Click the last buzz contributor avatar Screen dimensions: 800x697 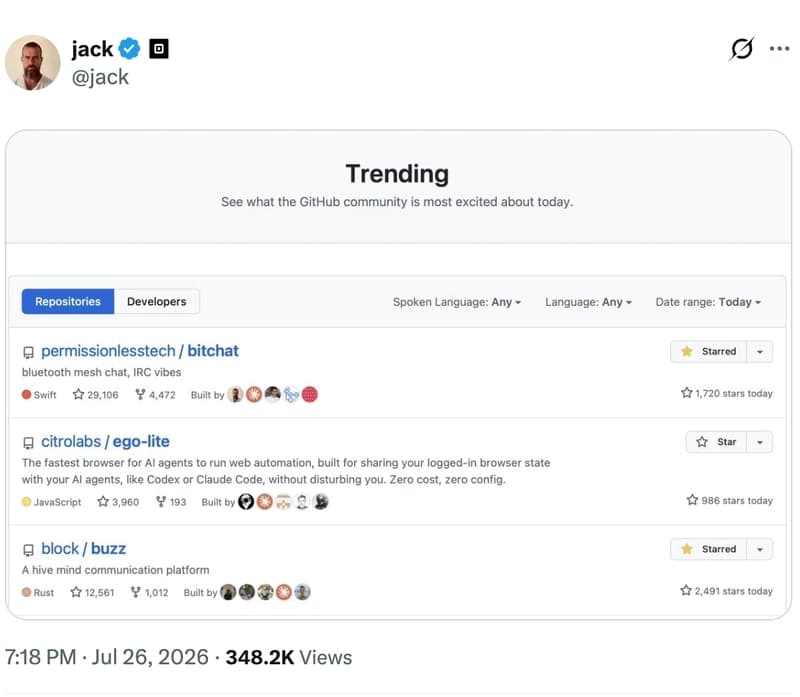pos(303,592)
